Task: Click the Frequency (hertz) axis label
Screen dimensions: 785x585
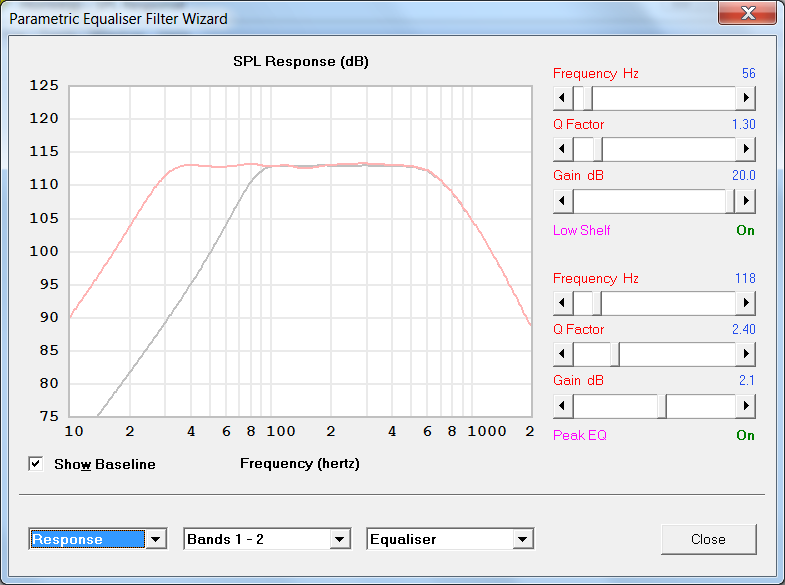Action: [x=300, y=464]
